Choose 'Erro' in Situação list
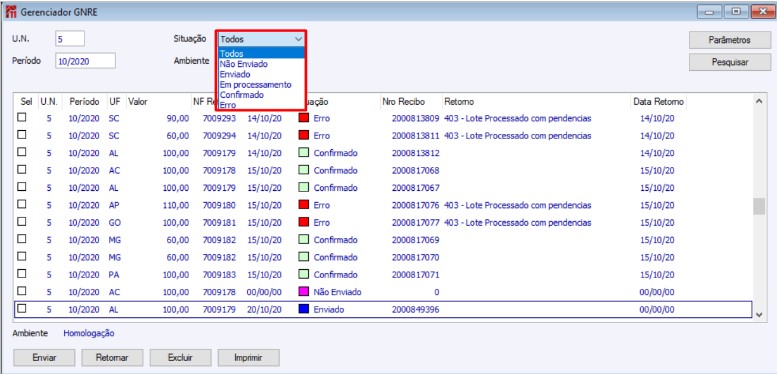777x374 pixels. click(x=261, y=105)
